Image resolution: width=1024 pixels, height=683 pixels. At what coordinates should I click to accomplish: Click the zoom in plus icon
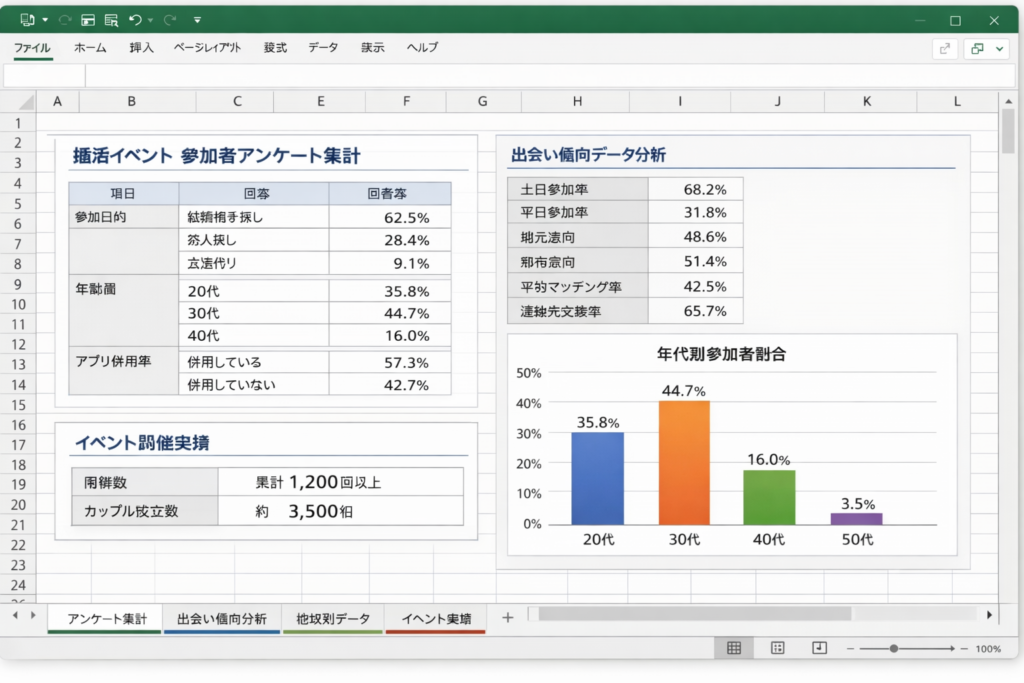pyautogui.click(x=961, y=649)
